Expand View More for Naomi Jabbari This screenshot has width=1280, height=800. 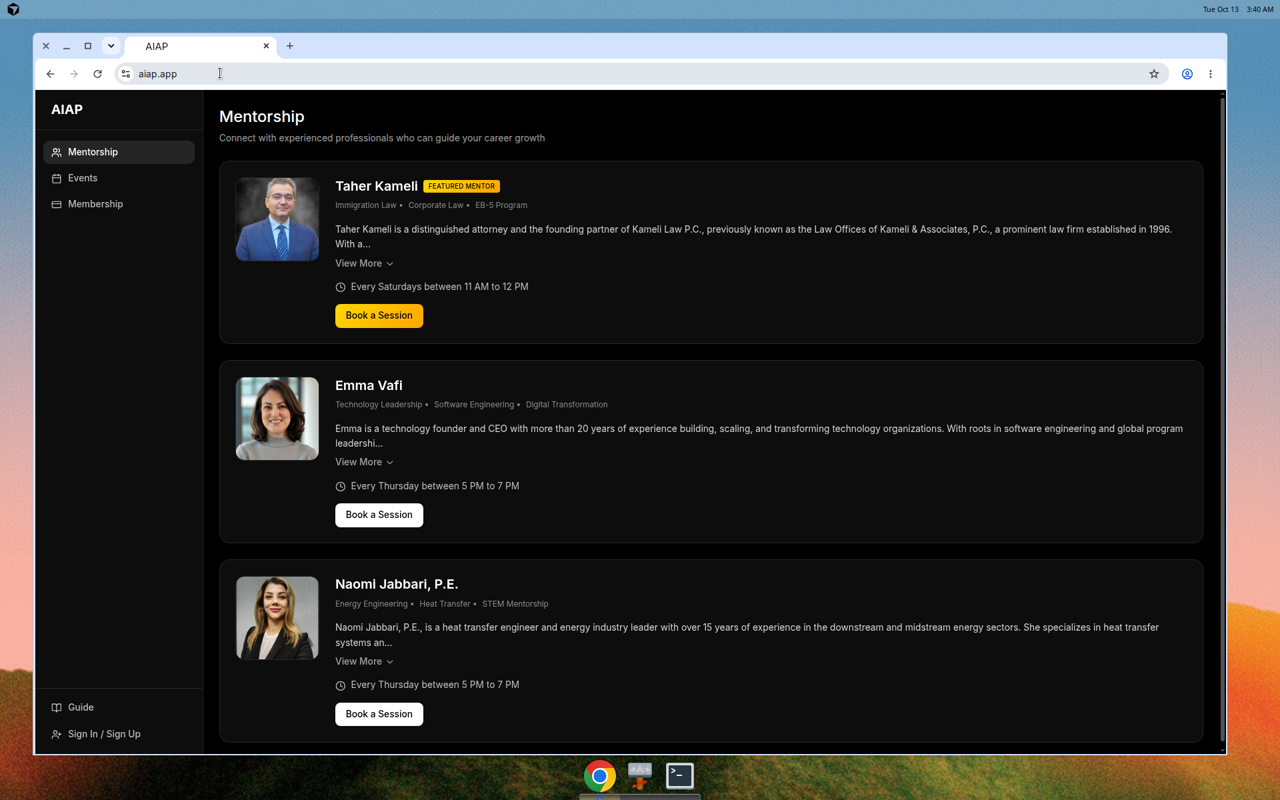click(364, 662)
